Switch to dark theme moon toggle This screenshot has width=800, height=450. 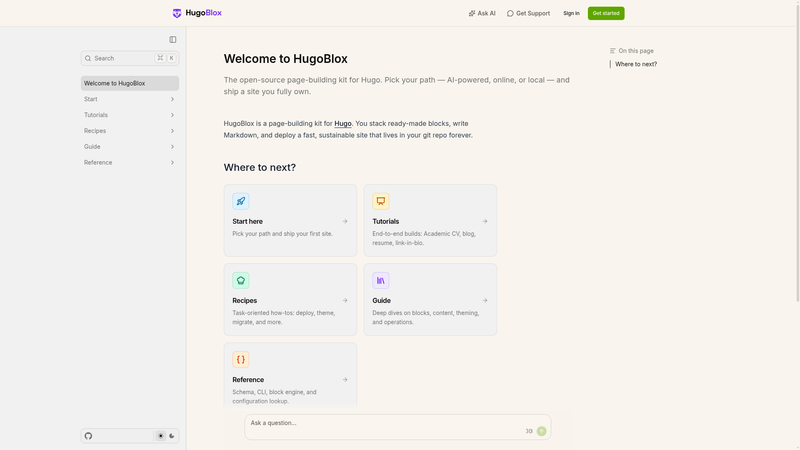pos(172,436)
